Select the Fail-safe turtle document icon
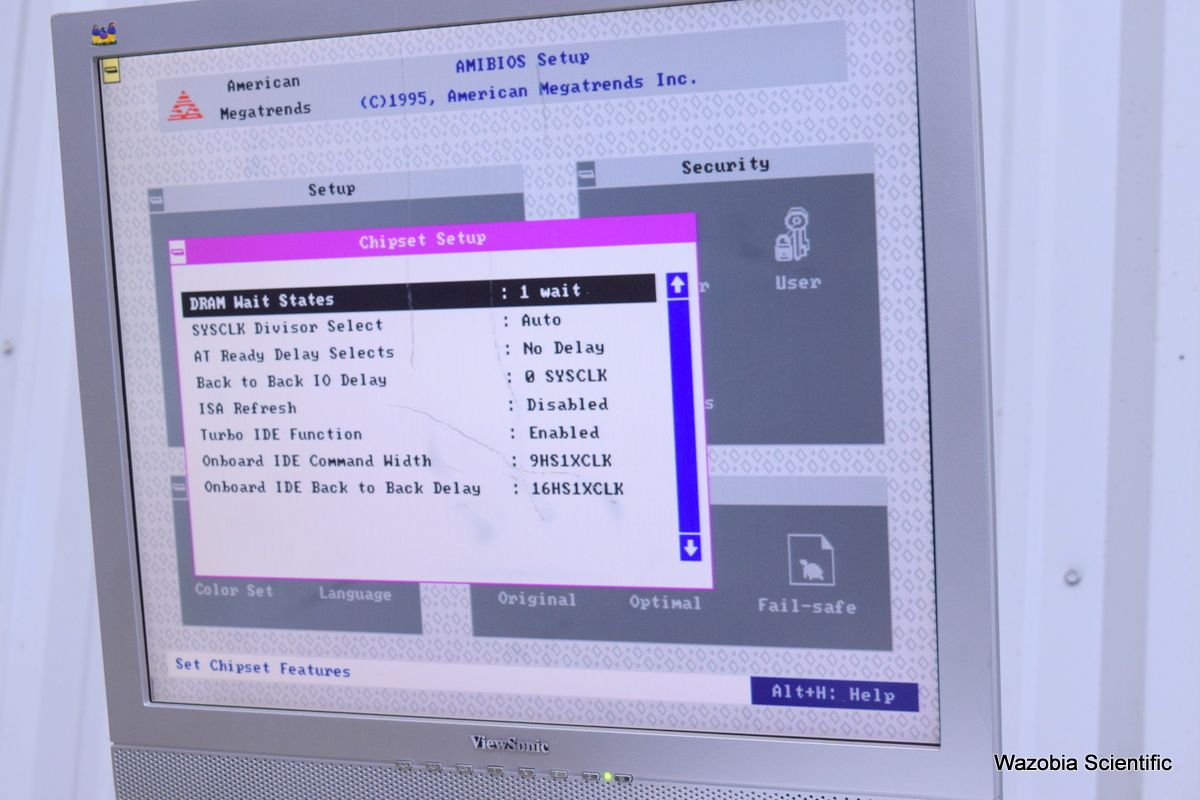Viewport: 1200px width, 800px height. (x=810, y=560)
